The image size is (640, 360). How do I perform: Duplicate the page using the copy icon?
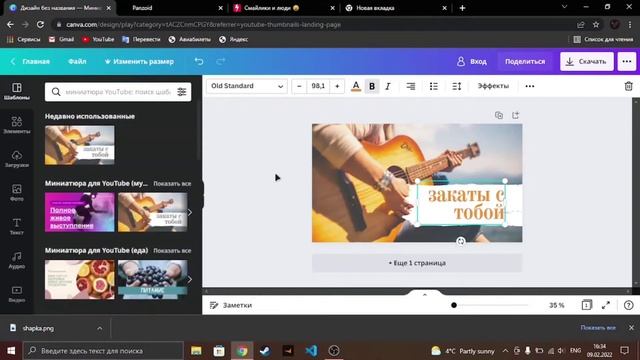point(499,115)
